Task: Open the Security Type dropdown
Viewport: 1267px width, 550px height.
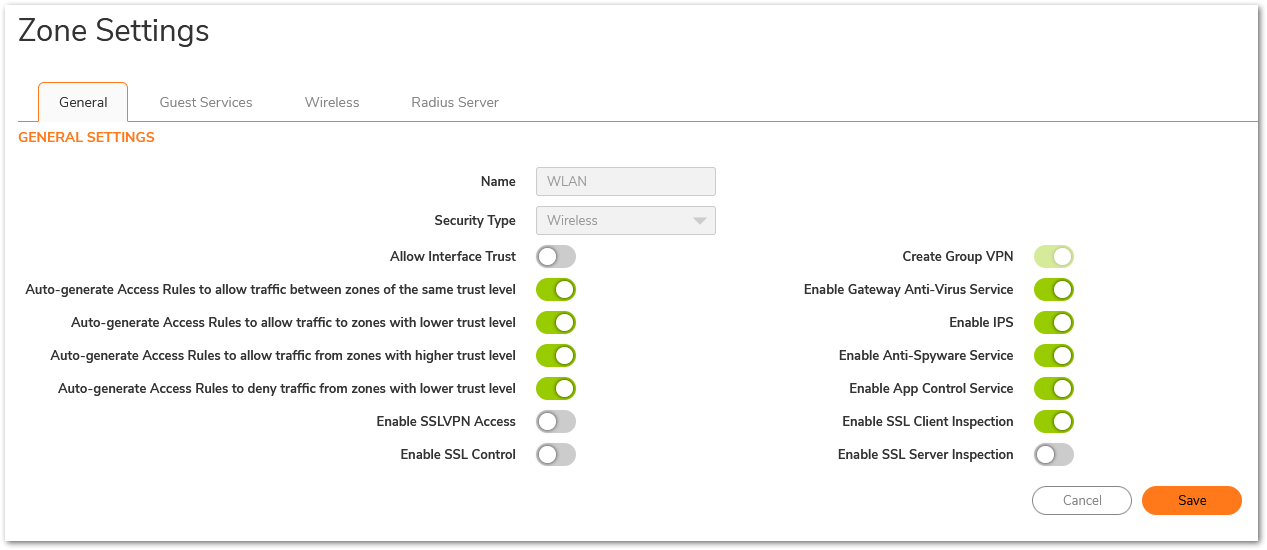Action: click(x=625, y=221)
